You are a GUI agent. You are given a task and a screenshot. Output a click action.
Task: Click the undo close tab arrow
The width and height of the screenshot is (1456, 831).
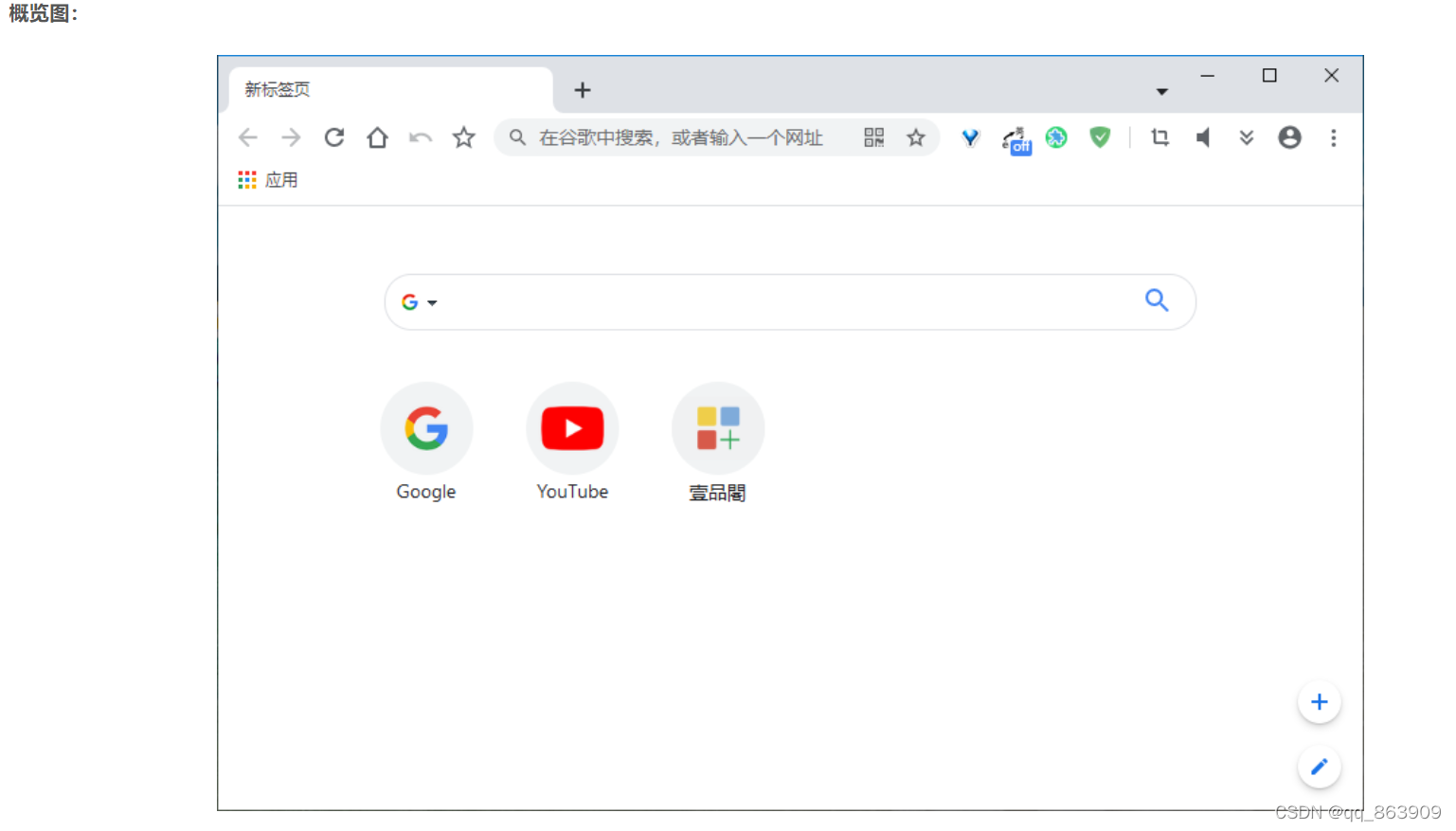tap(421, 138)
